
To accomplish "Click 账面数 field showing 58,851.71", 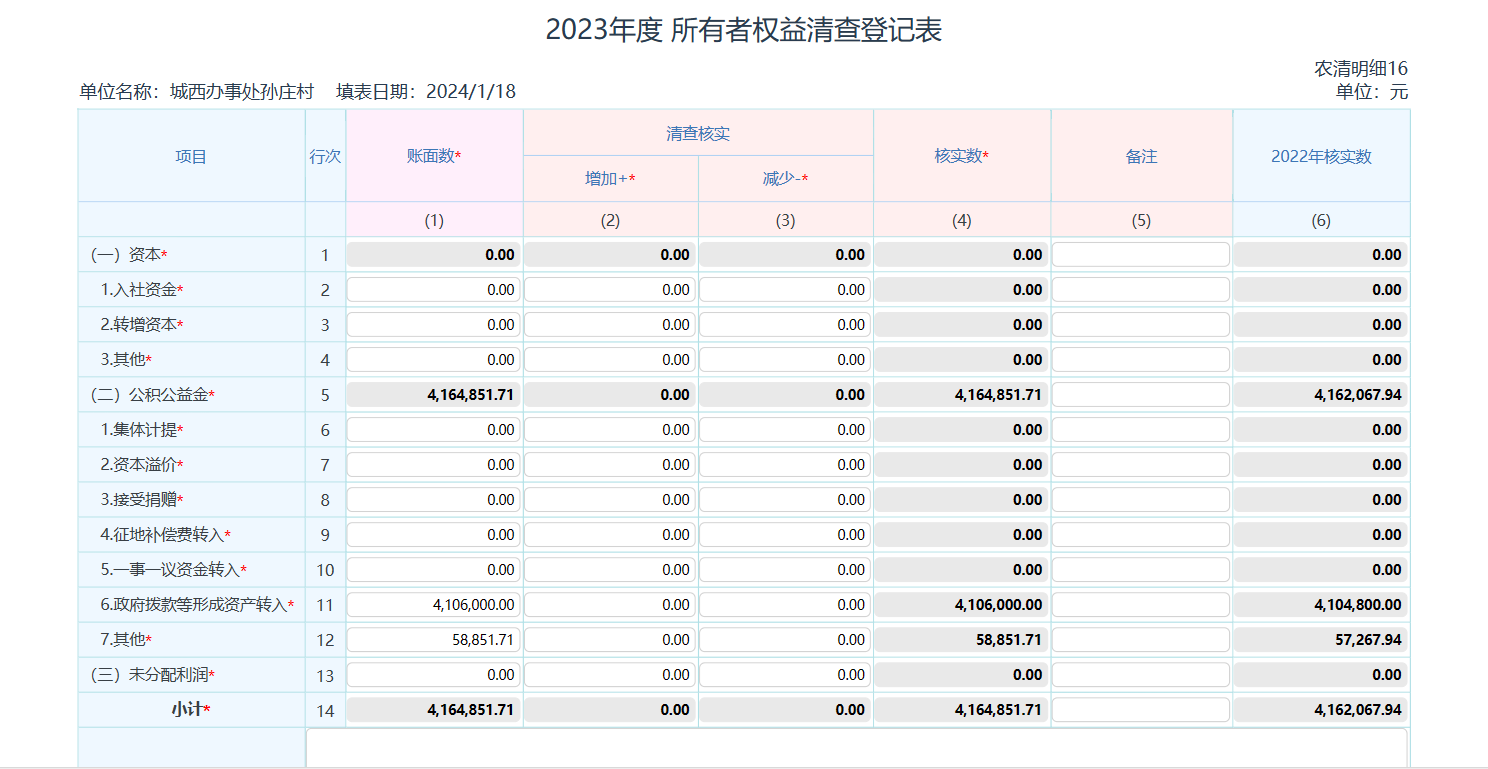I will click(x=434, y=640).
